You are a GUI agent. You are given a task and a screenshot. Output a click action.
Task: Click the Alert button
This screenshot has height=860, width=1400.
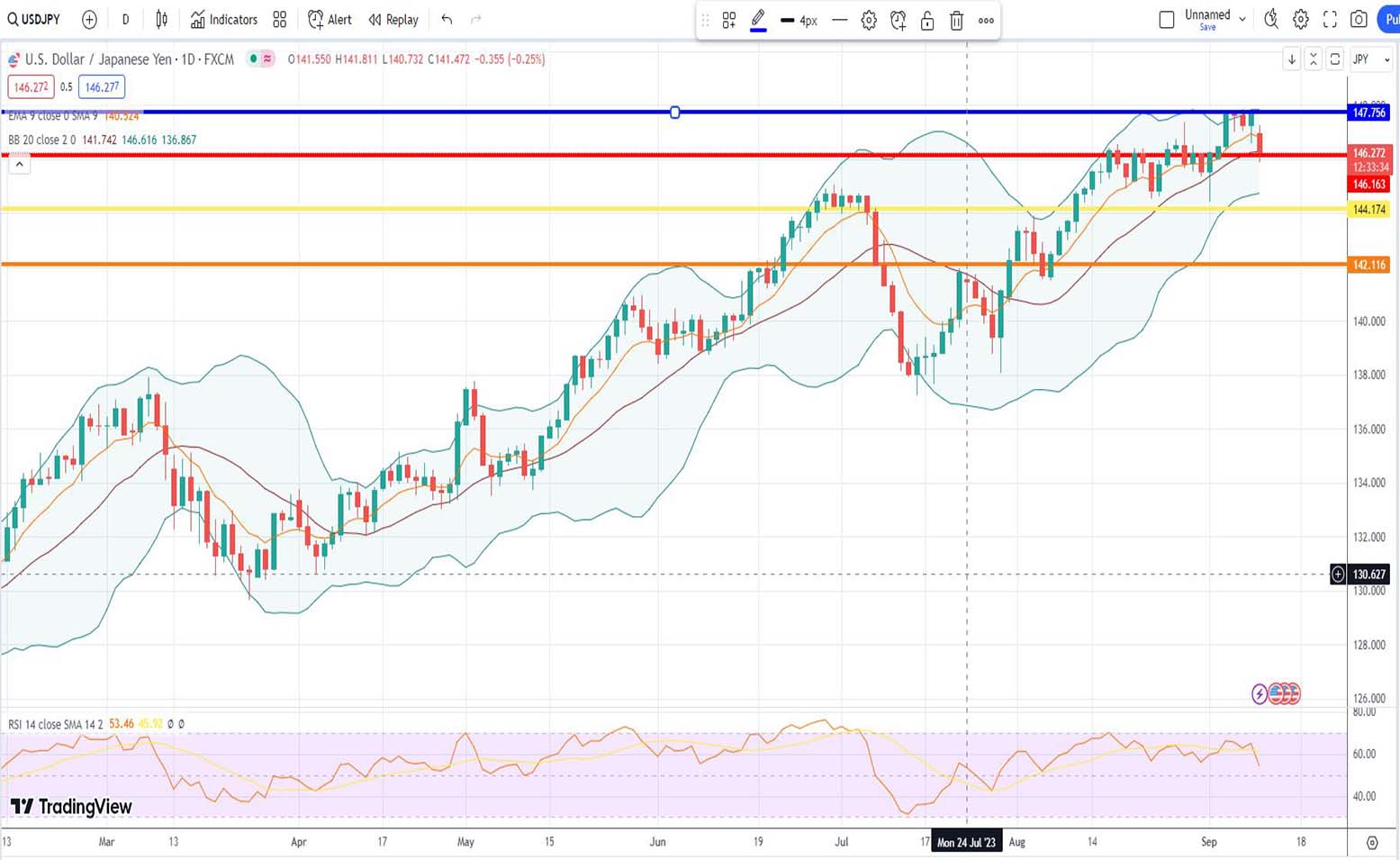(330, 19)
